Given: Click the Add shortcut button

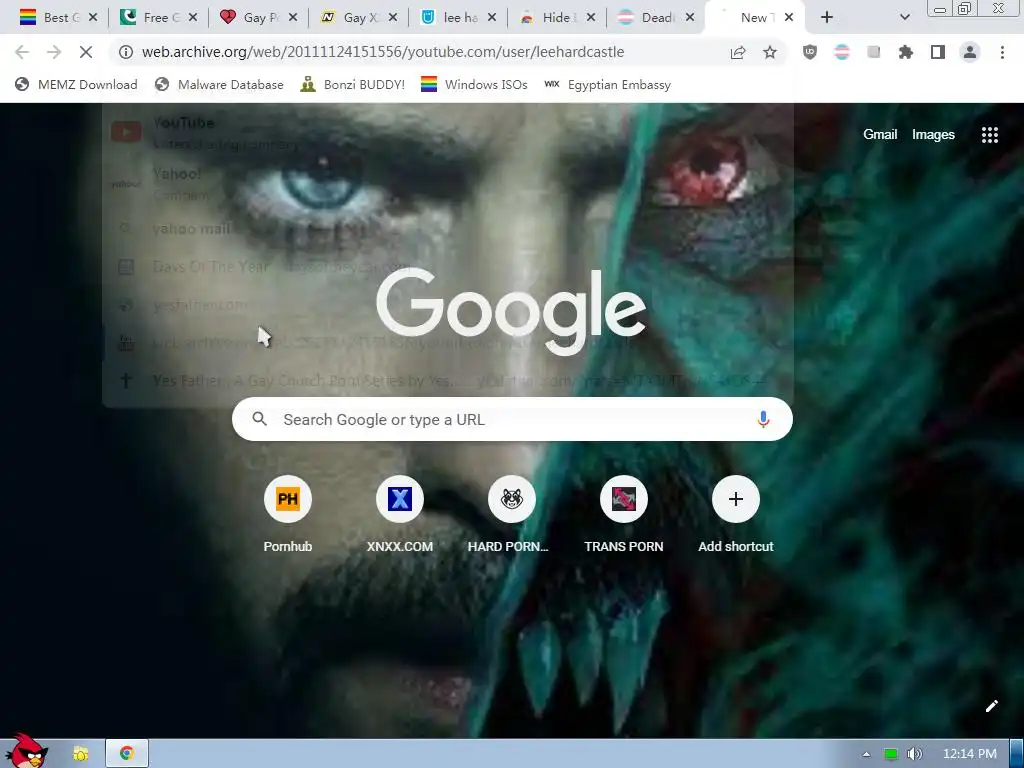Looking at the screenshot, I should [x=735, y=514].
